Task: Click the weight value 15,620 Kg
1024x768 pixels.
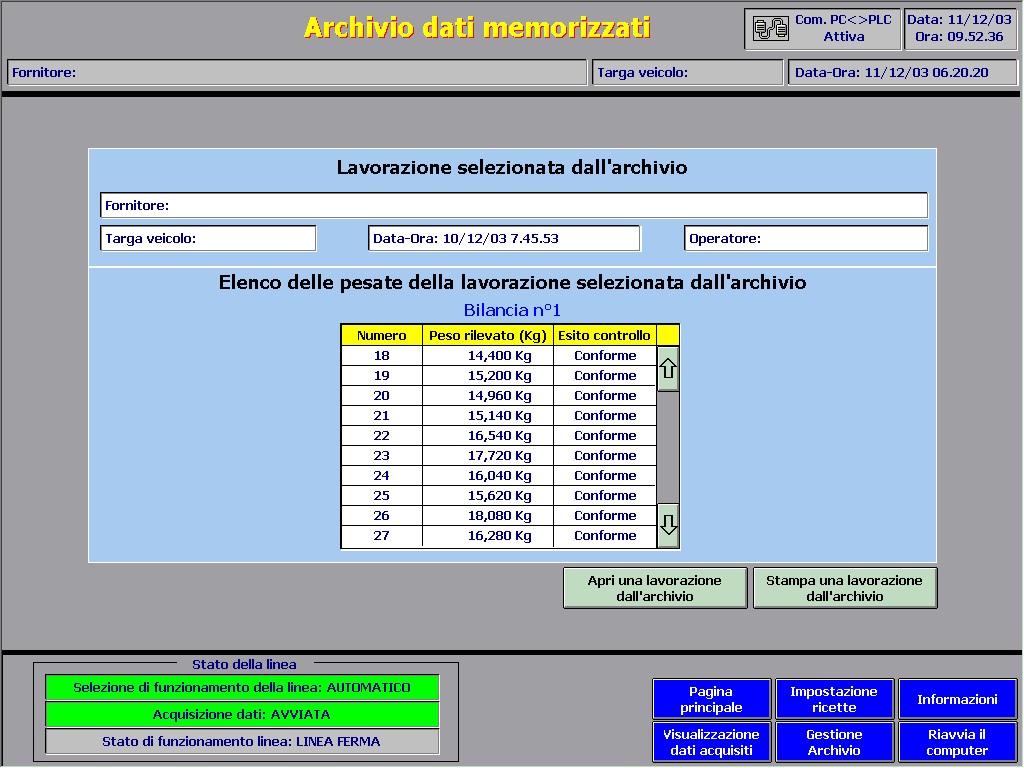Action: [500, 496]
